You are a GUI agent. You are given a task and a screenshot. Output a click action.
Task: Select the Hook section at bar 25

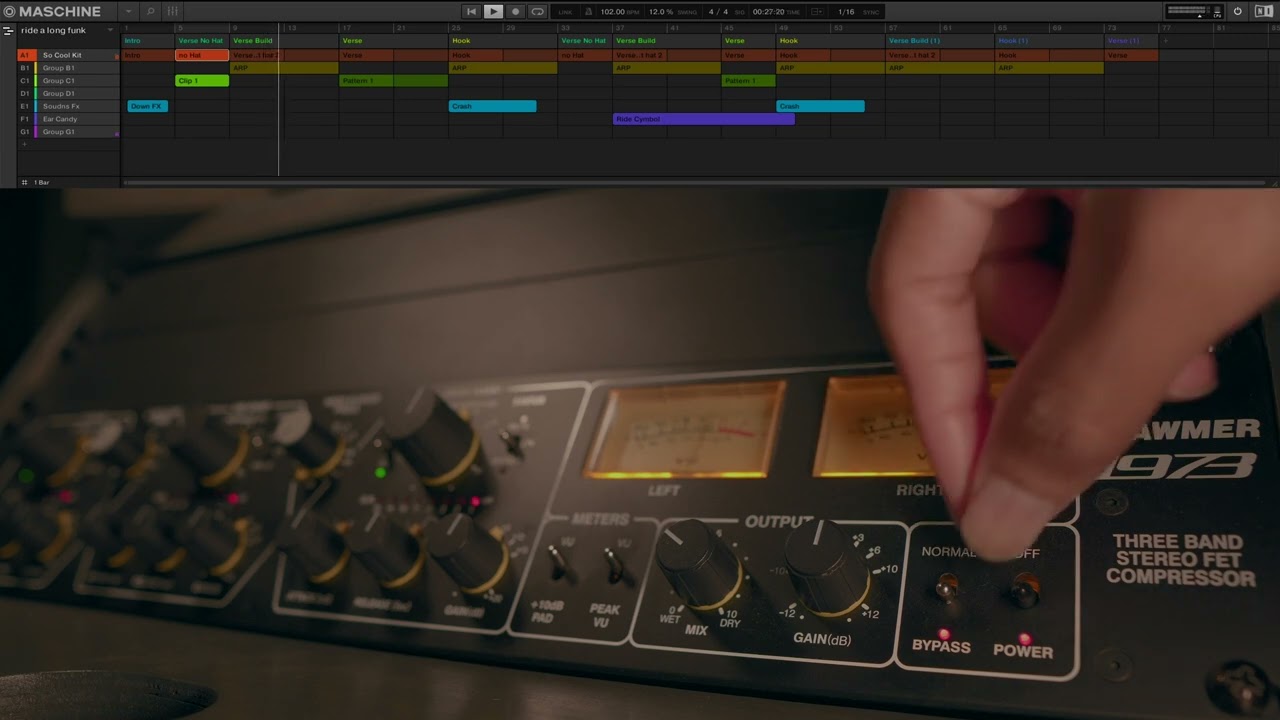[502, 41]
